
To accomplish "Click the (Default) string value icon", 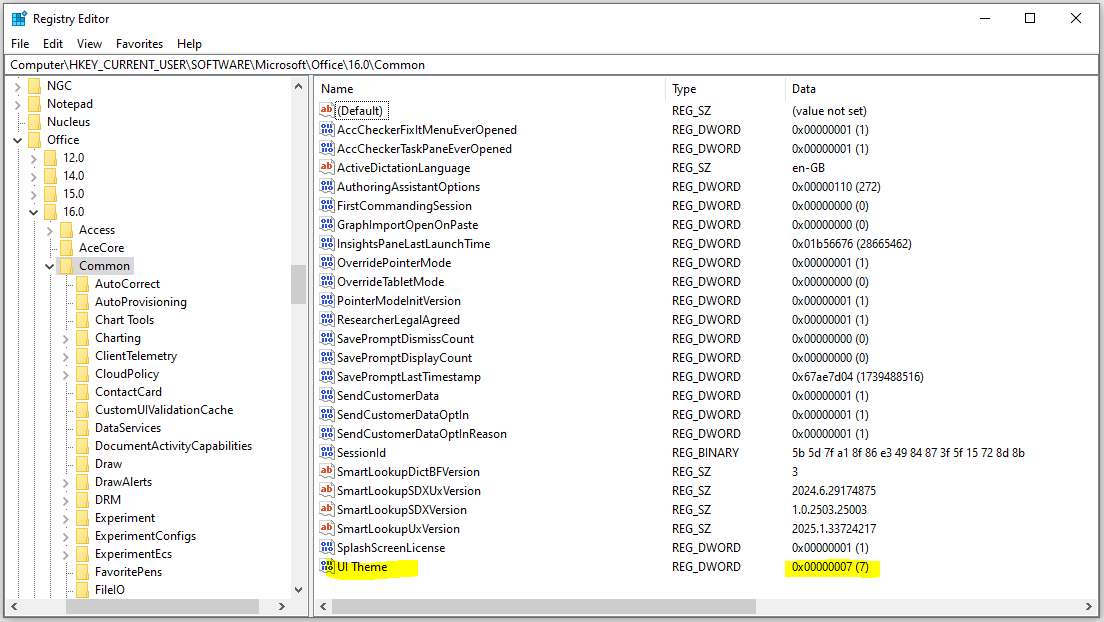I will click(x=327, y=110).
